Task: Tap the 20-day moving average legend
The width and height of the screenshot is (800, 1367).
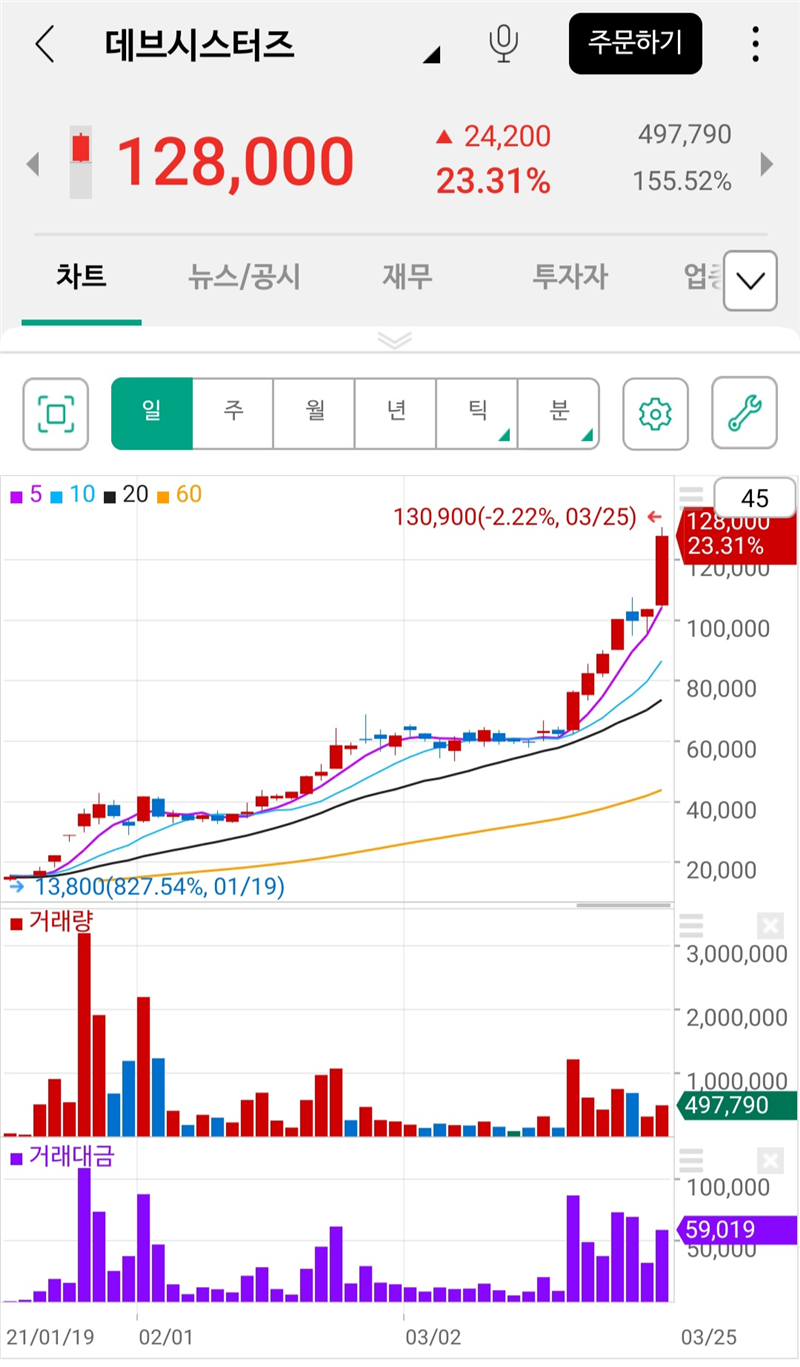Action: click(125, 494)
